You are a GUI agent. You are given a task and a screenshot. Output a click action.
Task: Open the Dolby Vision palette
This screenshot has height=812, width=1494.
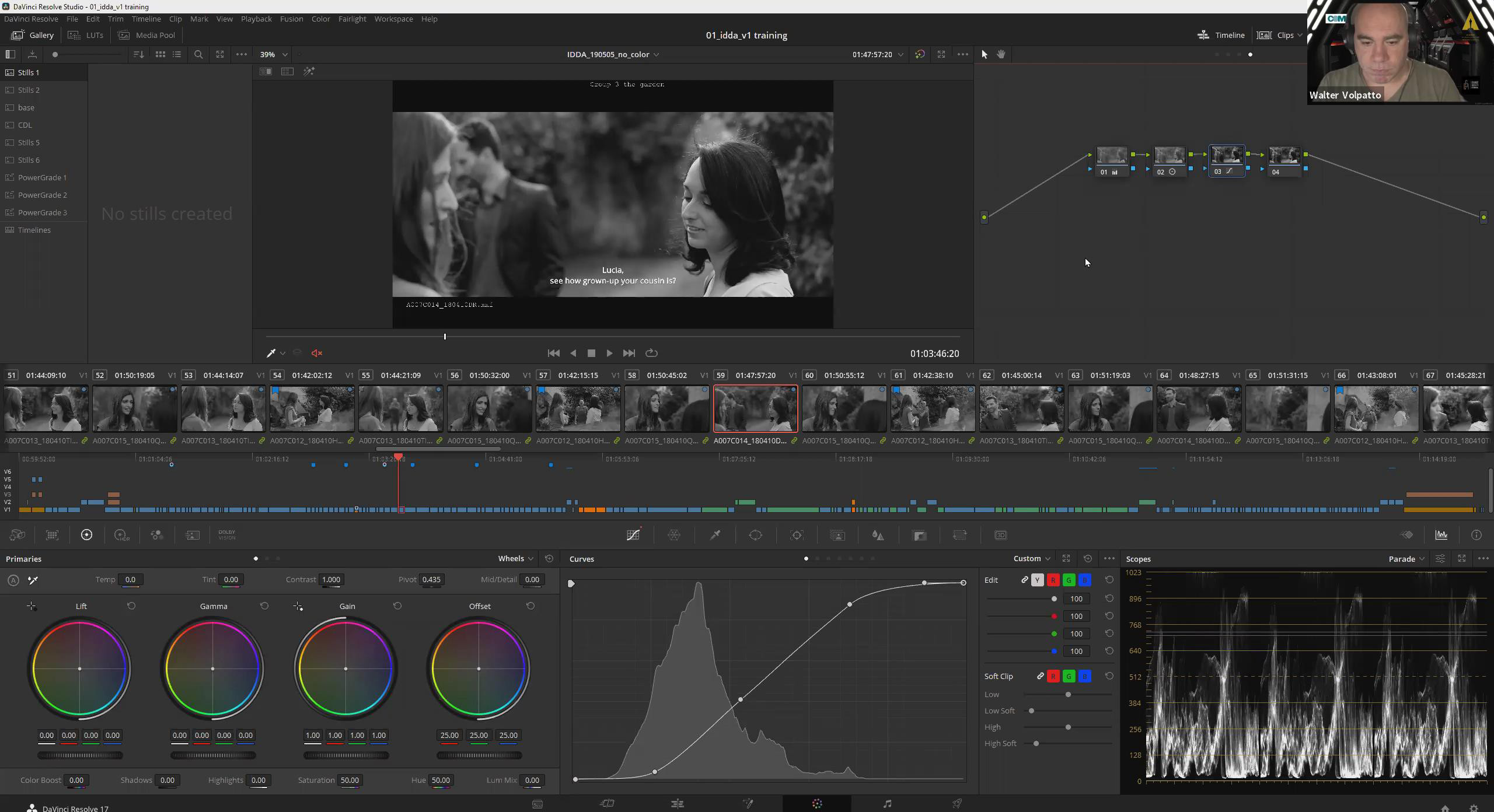coord(227,535)
